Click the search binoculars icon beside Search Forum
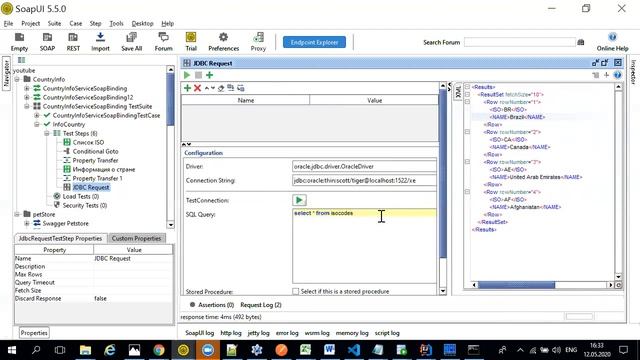 tap(581, 42)
